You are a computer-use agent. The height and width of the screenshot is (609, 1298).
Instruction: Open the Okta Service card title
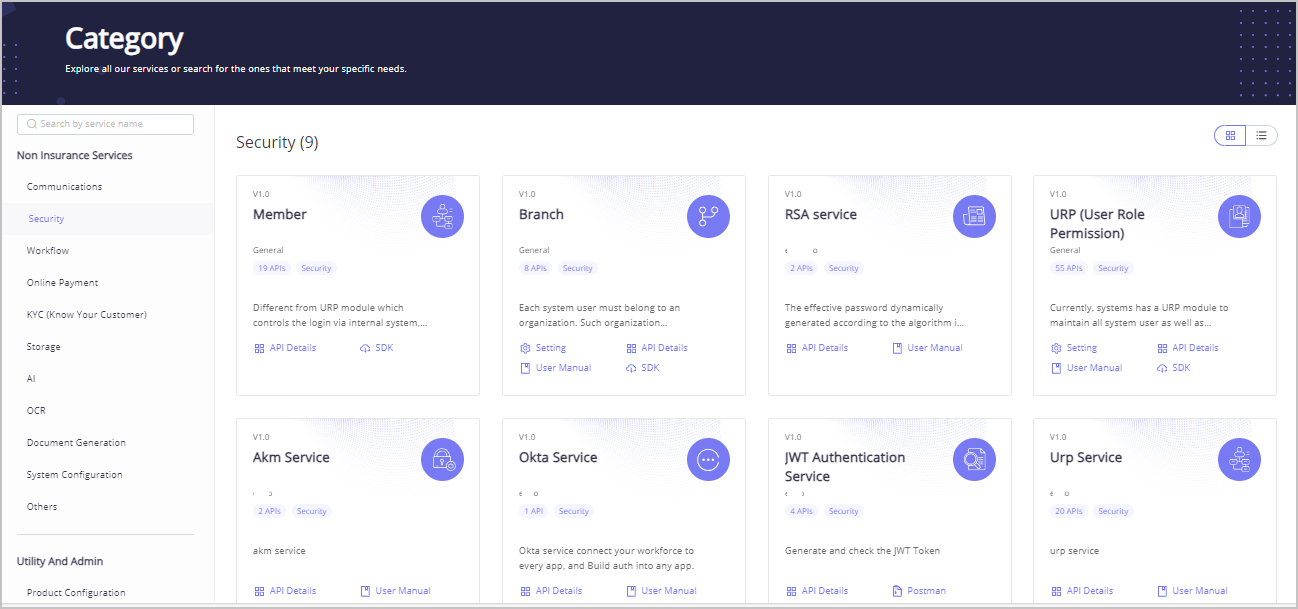tap(558, 457)
